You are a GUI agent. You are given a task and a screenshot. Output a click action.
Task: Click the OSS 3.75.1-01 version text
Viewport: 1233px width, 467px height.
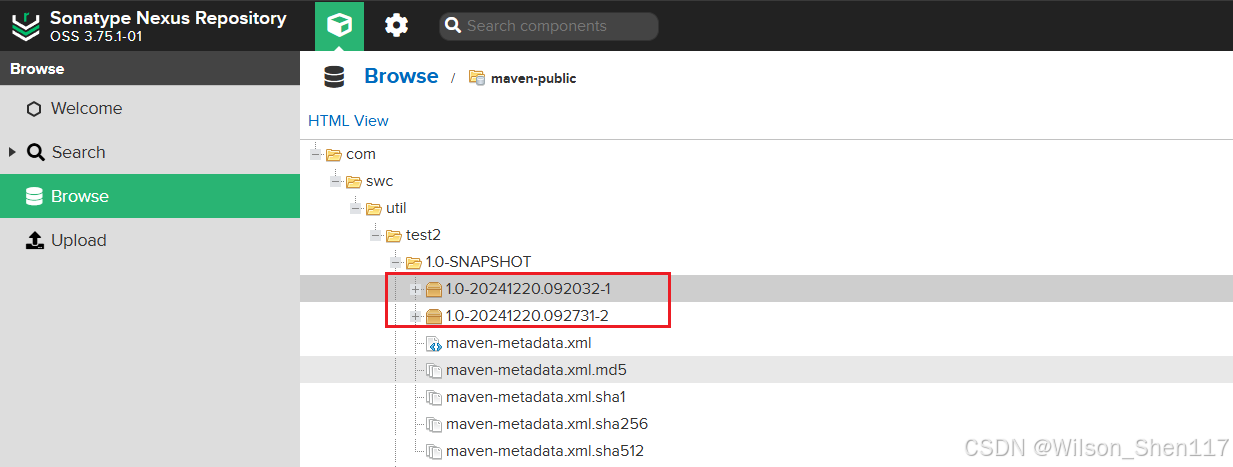coord(95,37)
